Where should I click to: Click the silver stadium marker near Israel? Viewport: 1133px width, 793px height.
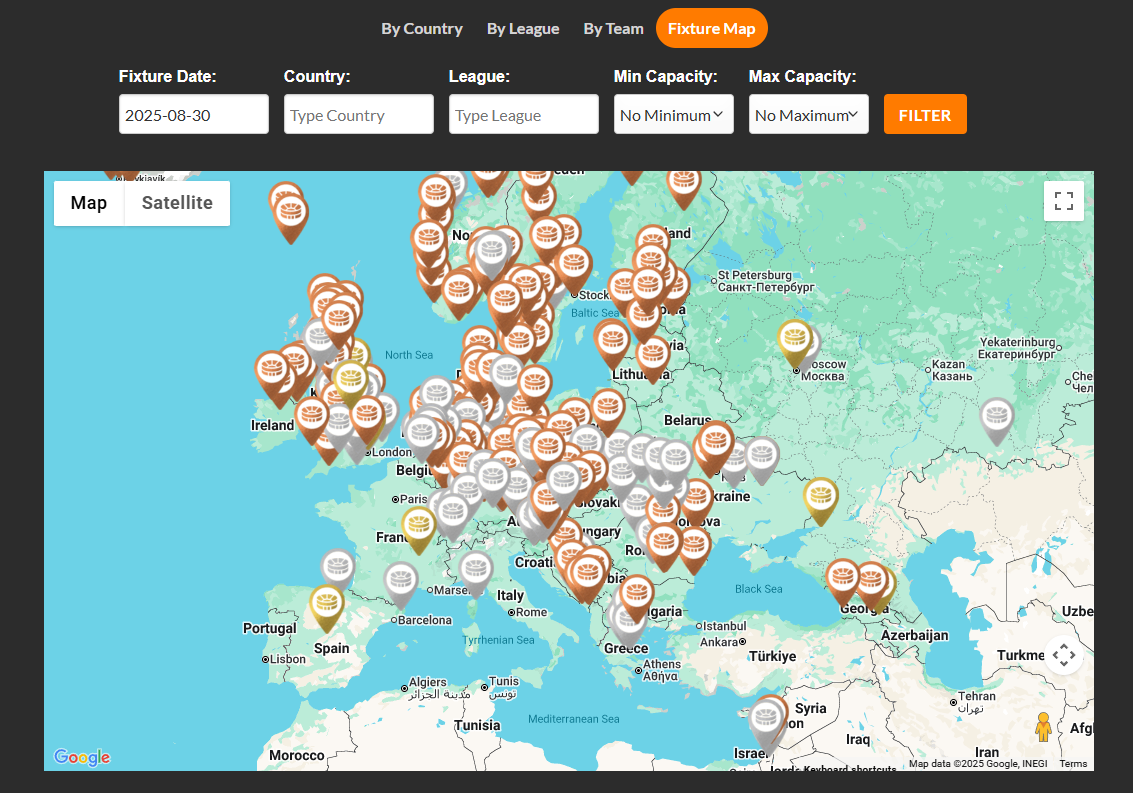coord(766,722)
